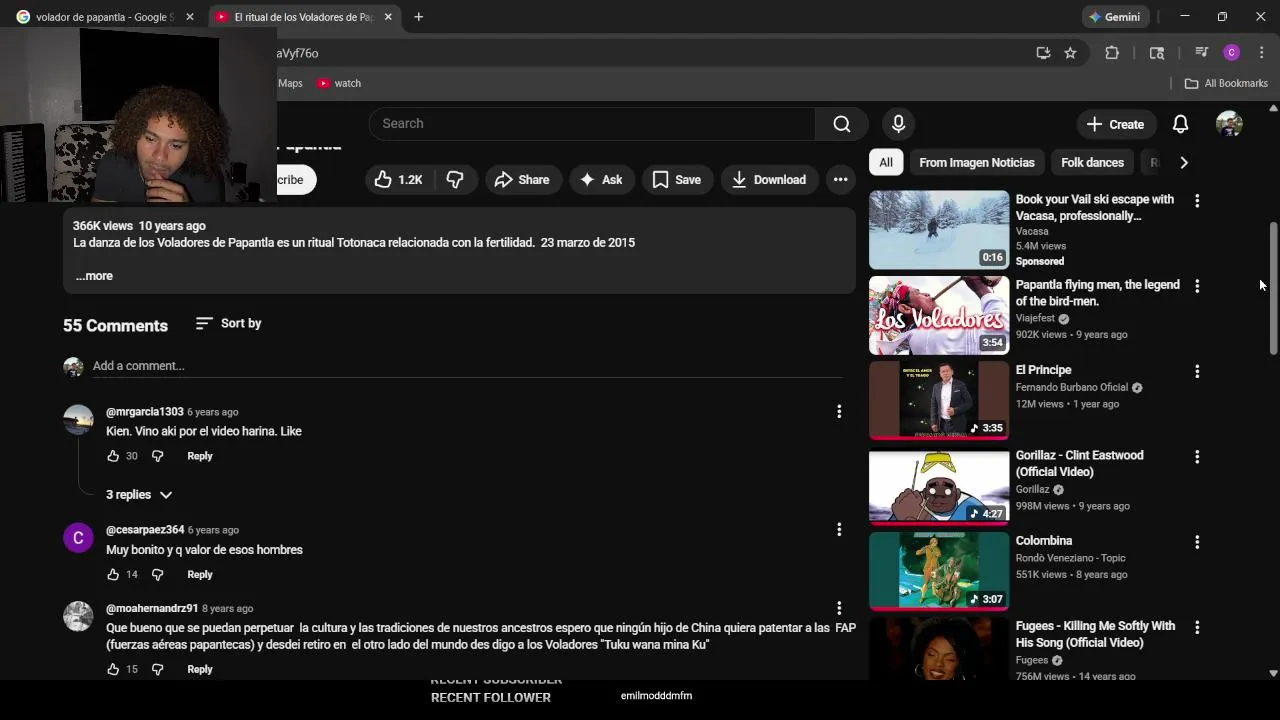Save video to playlist
This screenshot has height=720, width=1280.
click(x=677, y=180)
